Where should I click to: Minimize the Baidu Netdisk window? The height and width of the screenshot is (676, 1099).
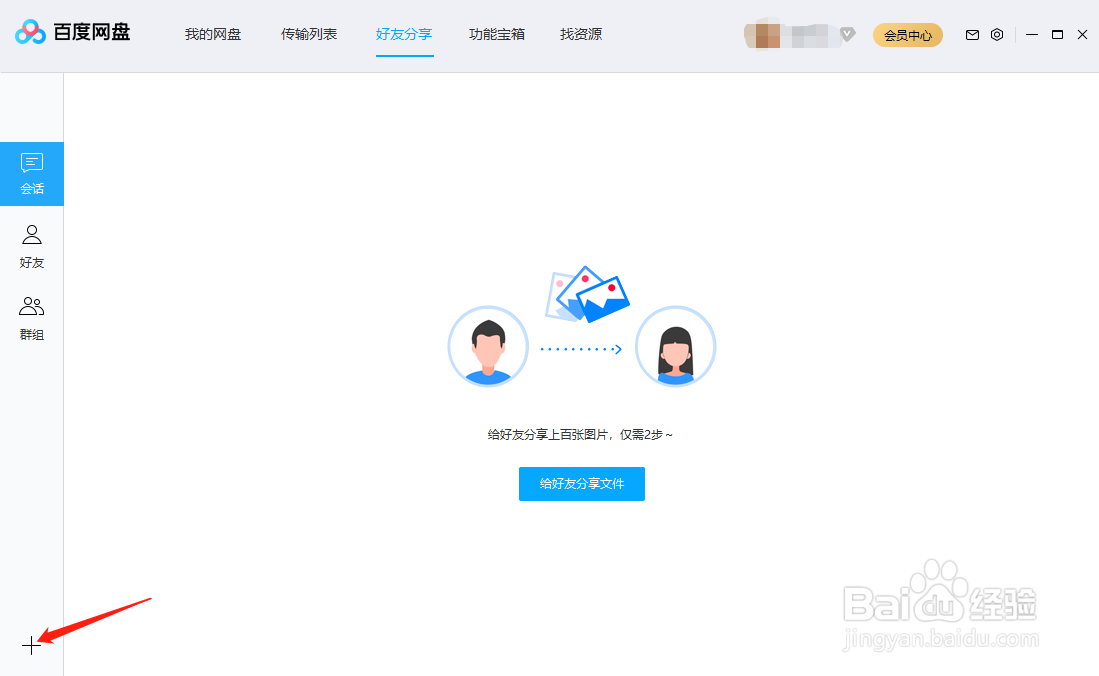pos(1031,34)
